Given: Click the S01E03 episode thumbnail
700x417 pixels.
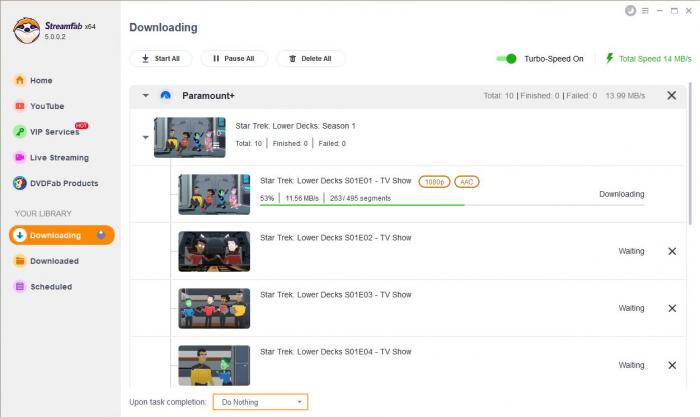Looking at the screenshot, I should [214, 308].
